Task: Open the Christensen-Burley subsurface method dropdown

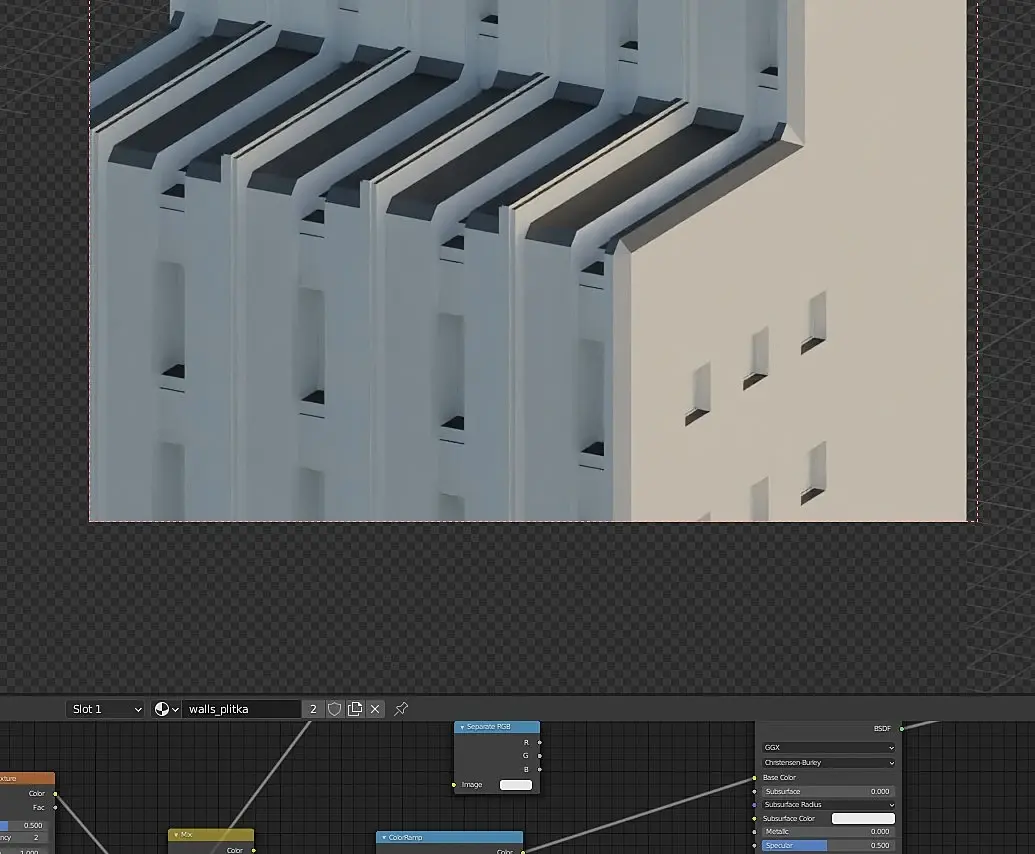Action: click(829, 762)
